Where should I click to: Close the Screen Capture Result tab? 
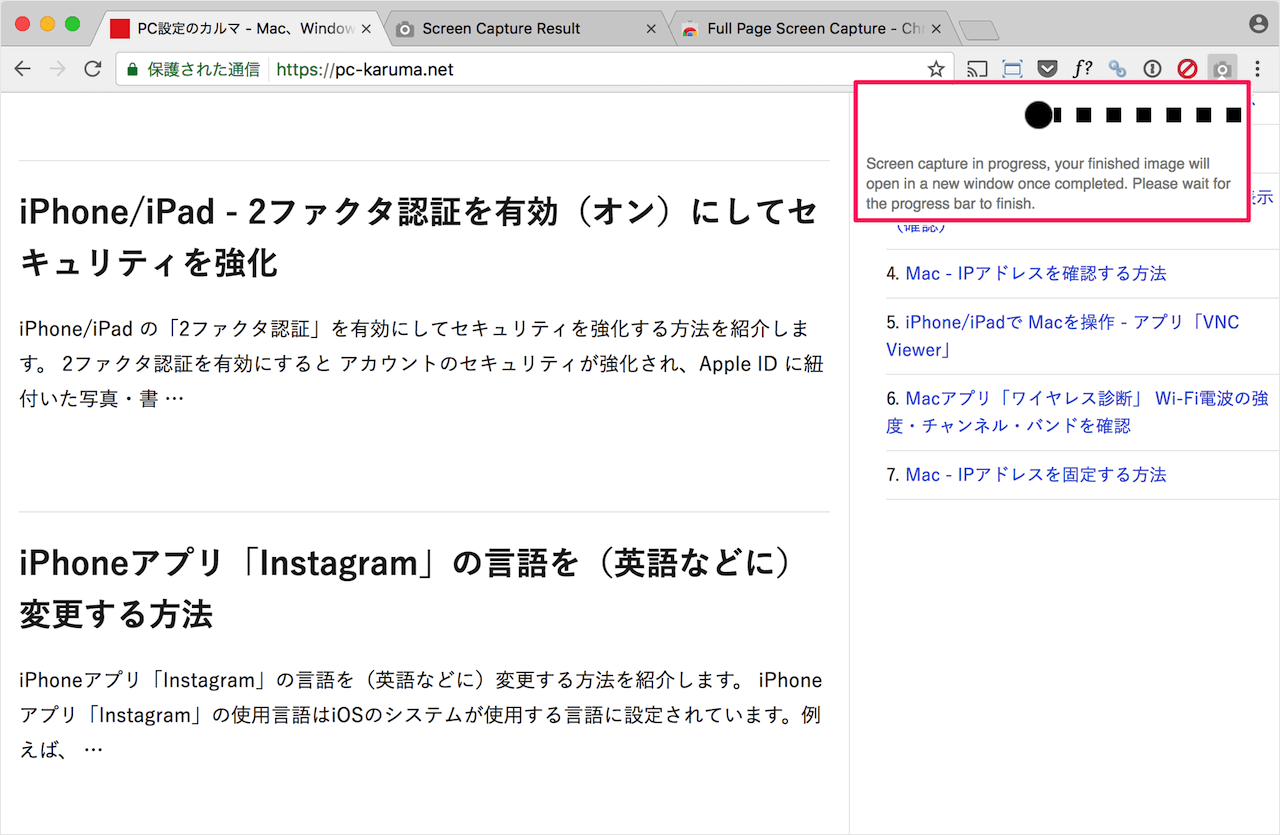(x=651, y=29)
